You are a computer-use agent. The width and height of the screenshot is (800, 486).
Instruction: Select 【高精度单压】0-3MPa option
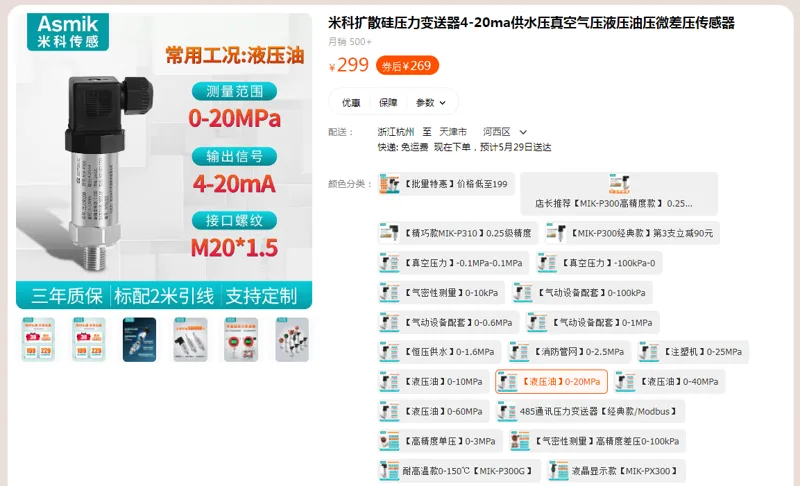(440, 441)
